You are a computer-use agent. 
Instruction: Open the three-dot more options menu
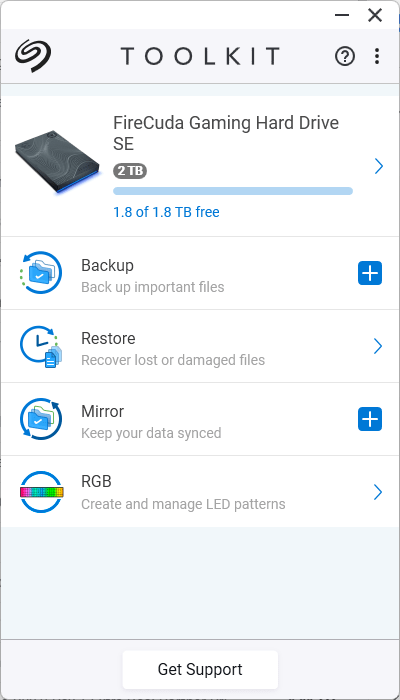(x=377, y=56)
